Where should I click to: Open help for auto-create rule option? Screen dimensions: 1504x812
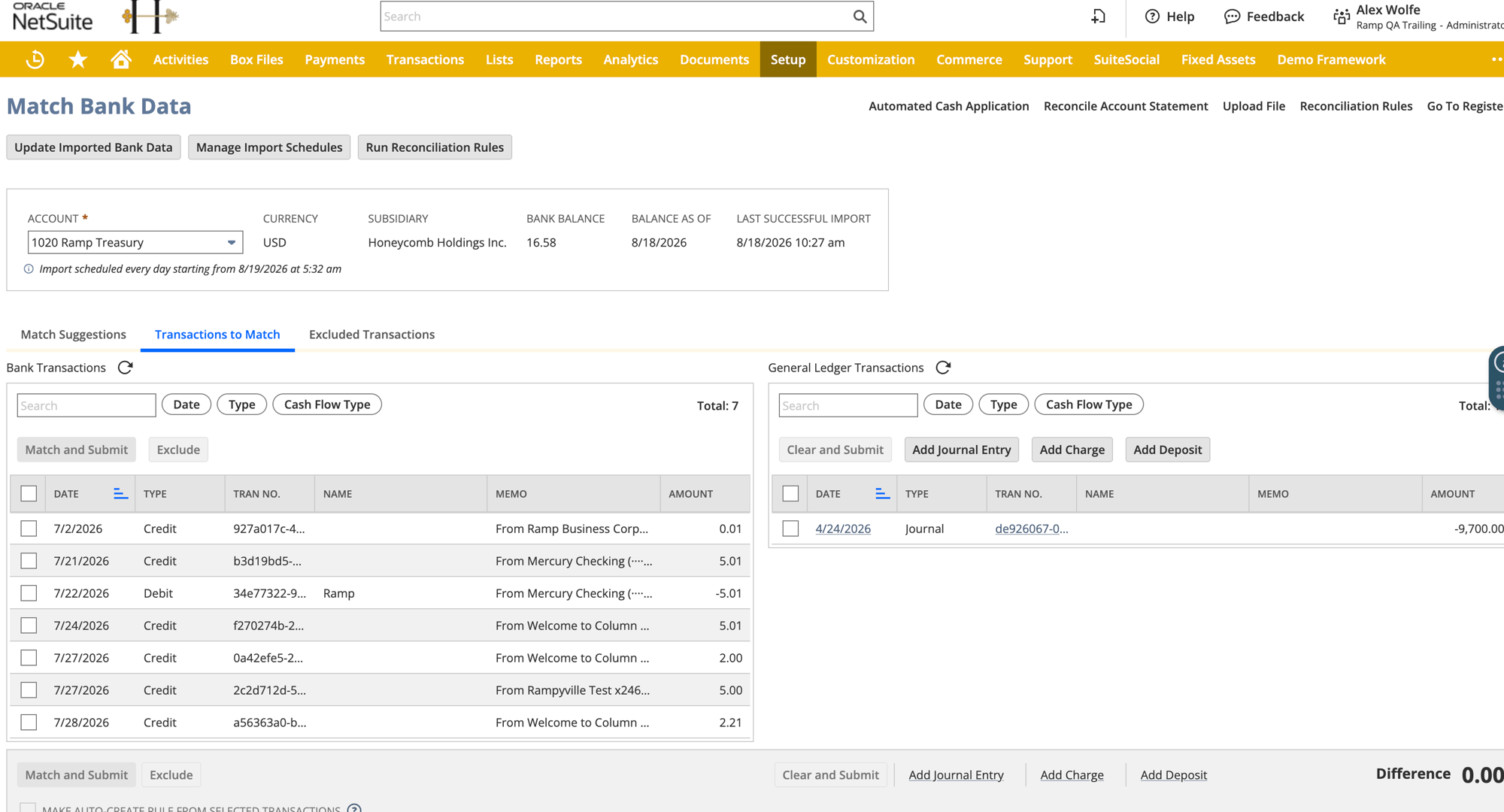pyautogui.click(x=354, y=808)
